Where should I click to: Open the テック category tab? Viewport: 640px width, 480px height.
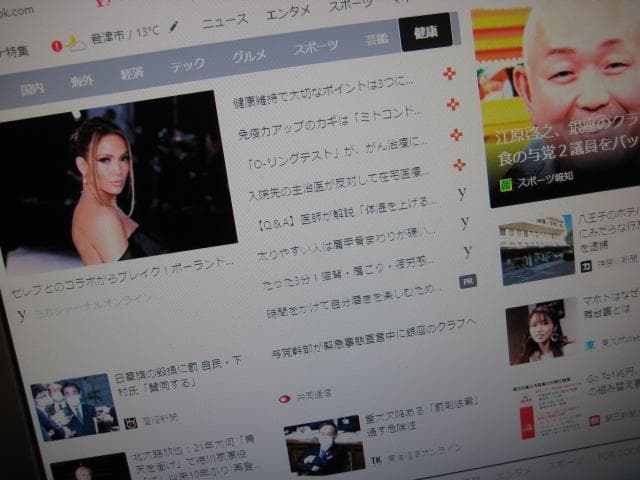tap(187, 66)
